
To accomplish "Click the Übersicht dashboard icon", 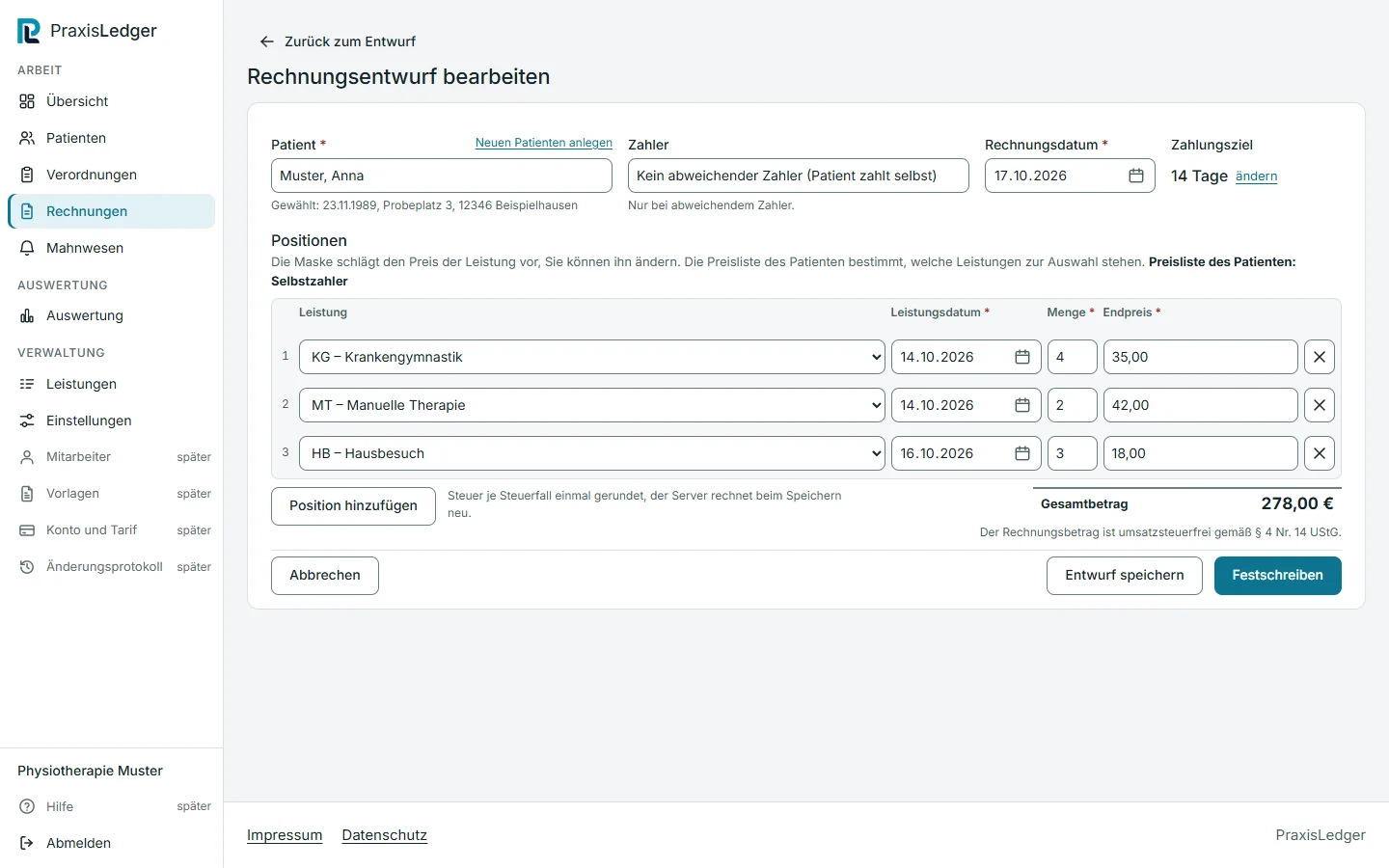I will tap(27, 101).
